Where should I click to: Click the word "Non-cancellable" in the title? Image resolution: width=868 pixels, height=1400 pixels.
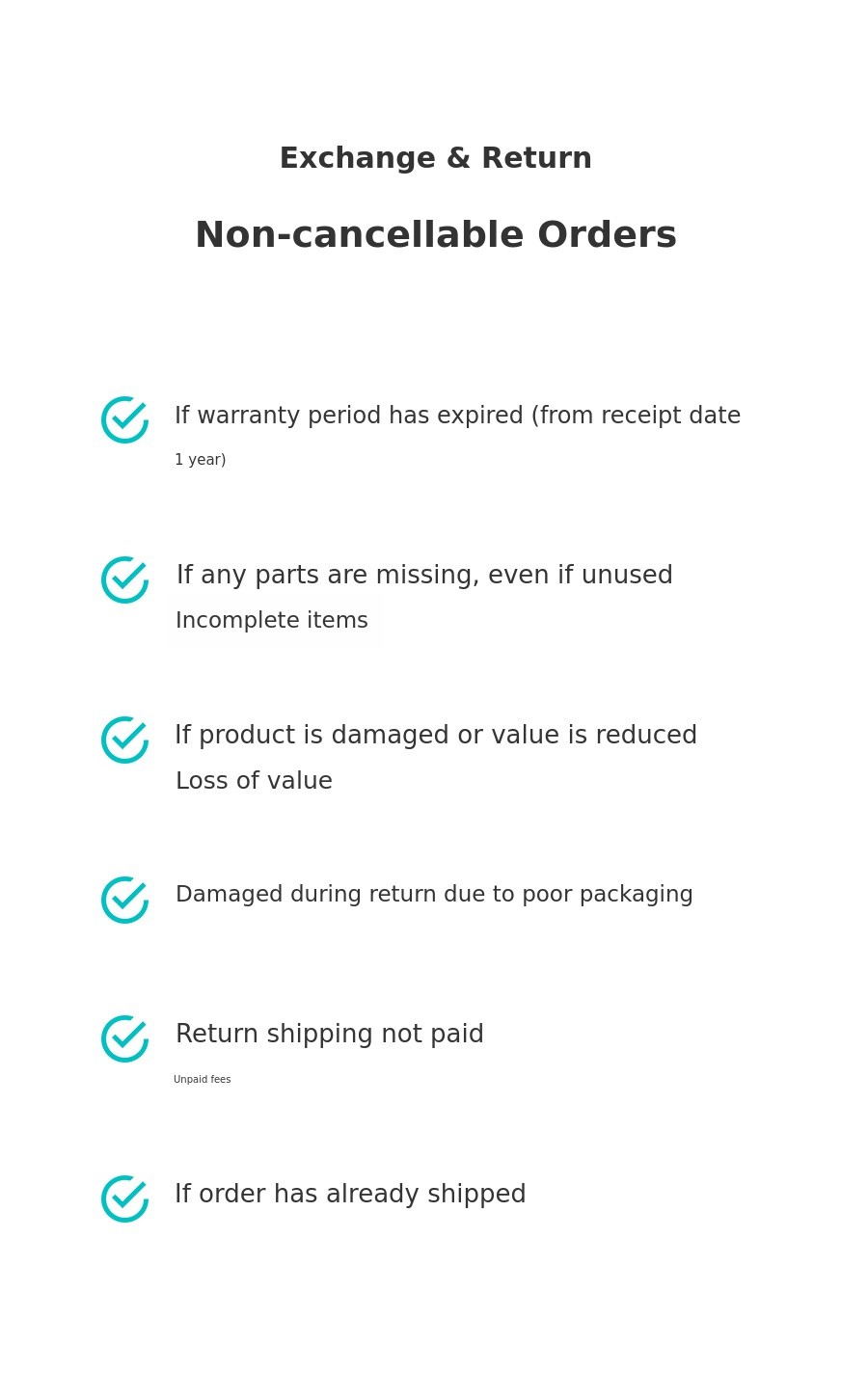360,235
